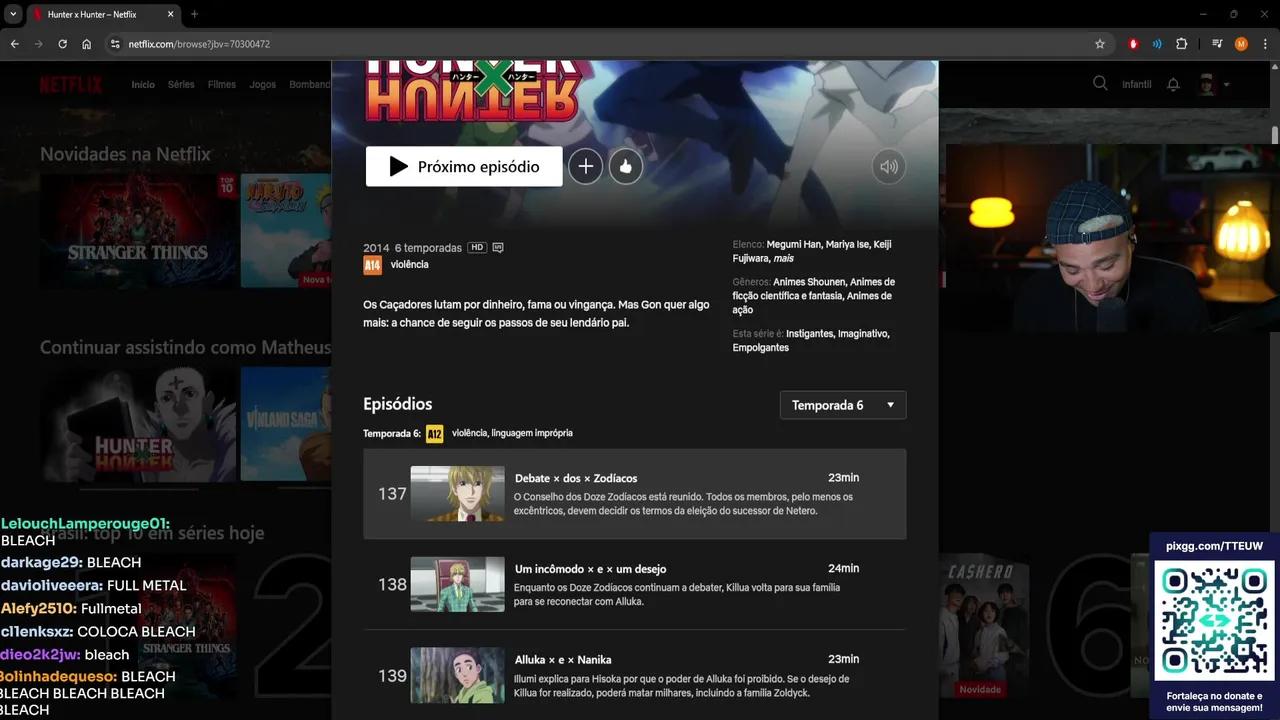Click the Novidades na Netflix heading

(125, 154)
